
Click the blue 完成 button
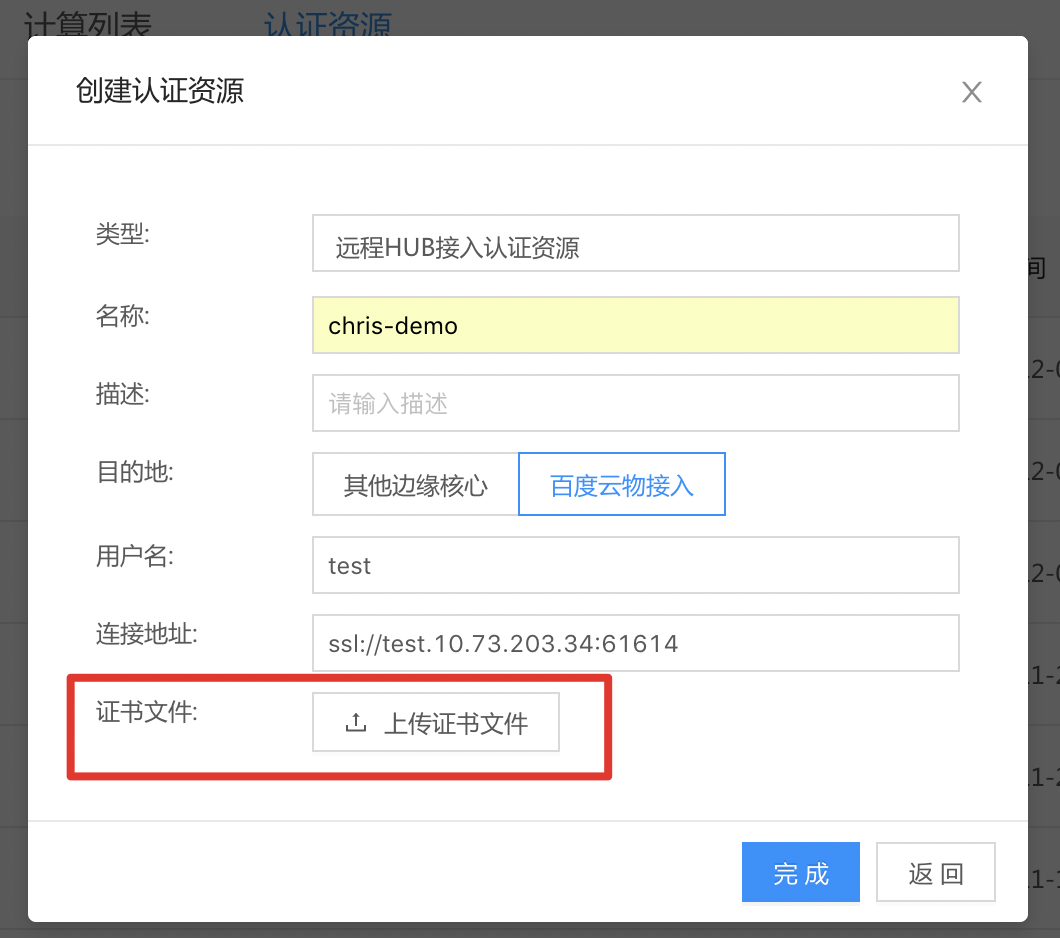coord(800,873)
